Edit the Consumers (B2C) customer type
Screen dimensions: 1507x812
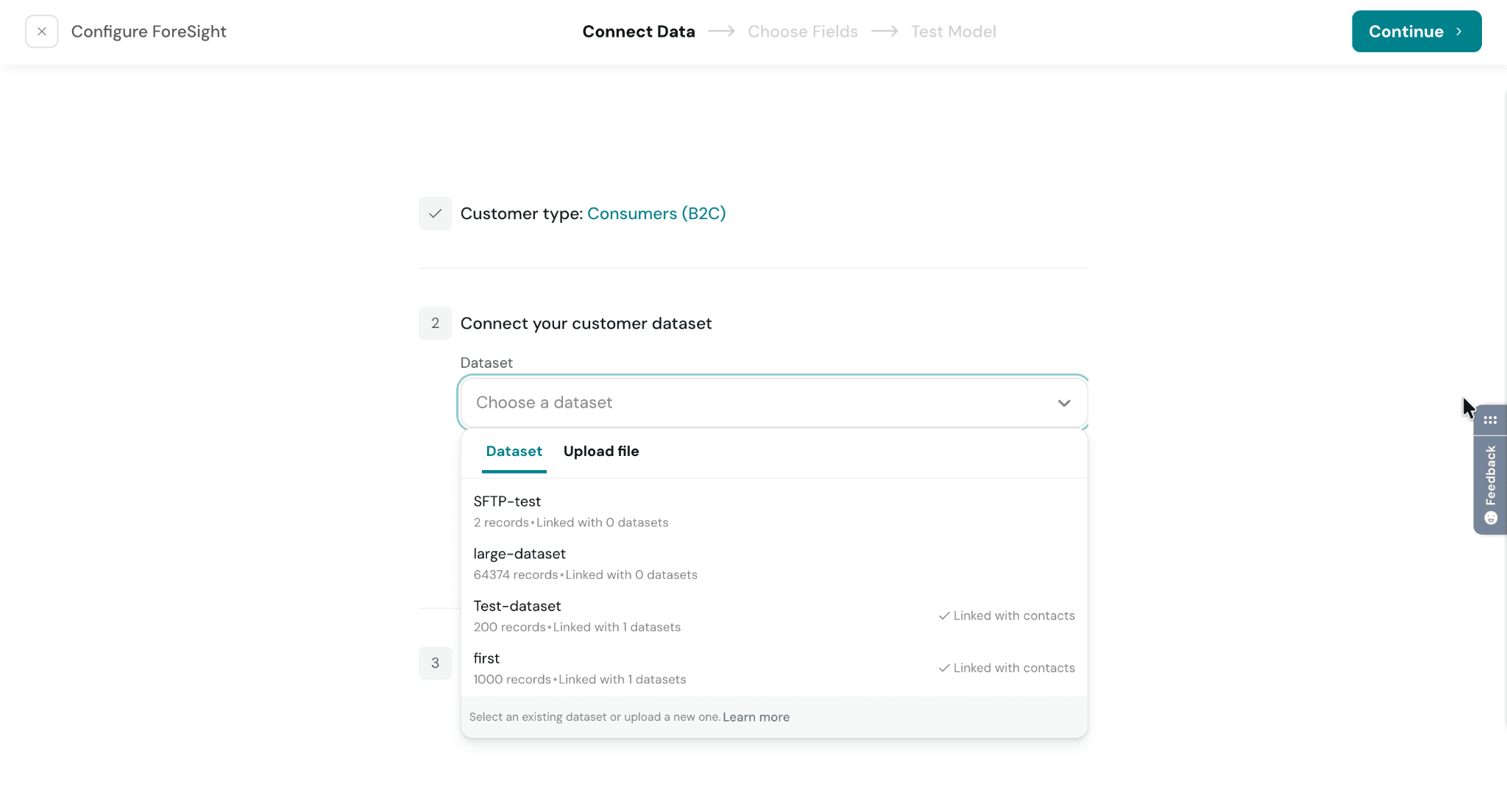point(656,213)
